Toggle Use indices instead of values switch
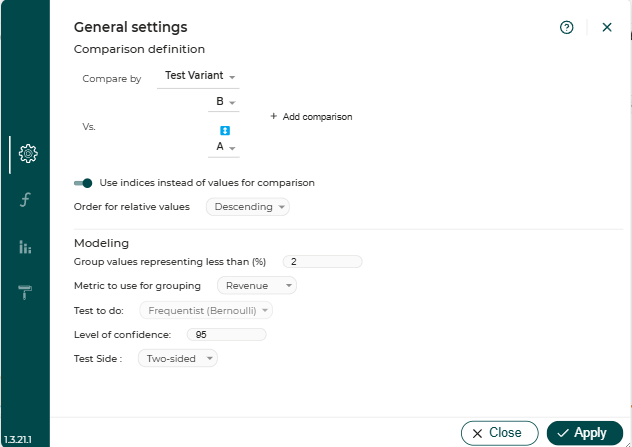Image resolution: width=632 pixels, height=447 pixels. click(x=83, y=183)
